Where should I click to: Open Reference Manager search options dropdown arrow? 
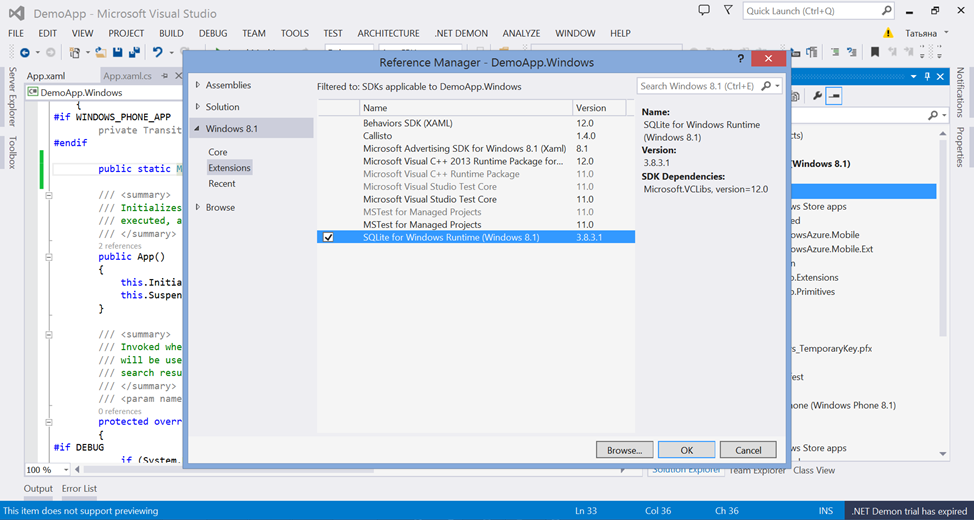[x=778, y=86]
